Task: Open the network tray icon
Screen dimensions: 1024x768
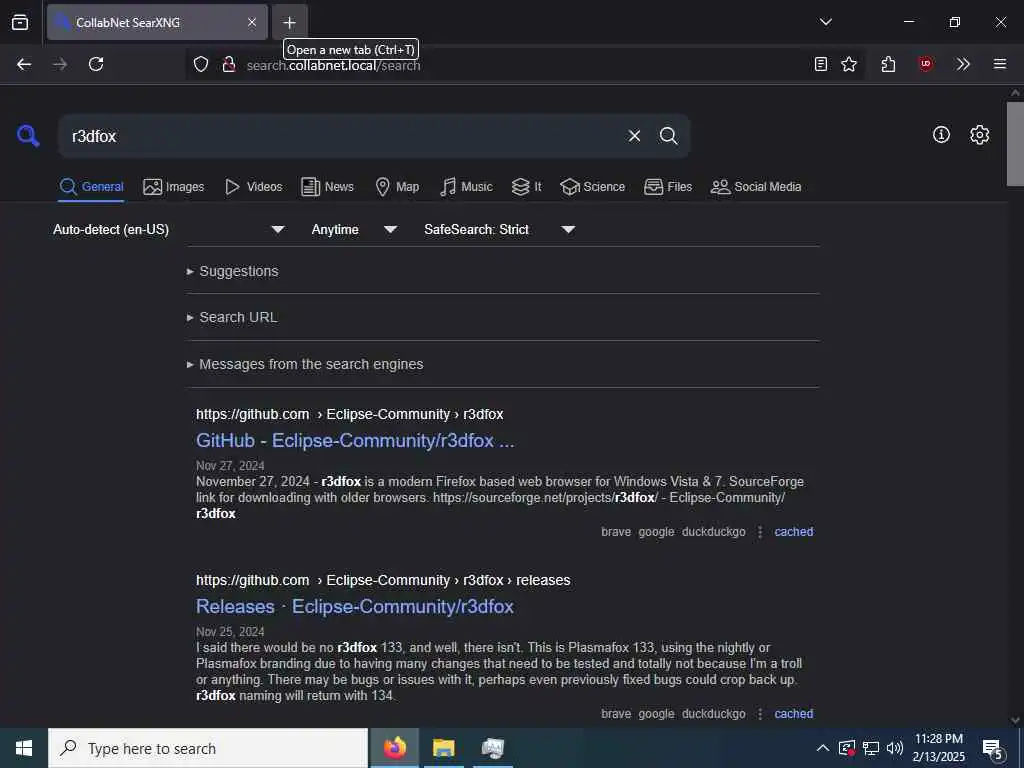Action: coord(871,748)
